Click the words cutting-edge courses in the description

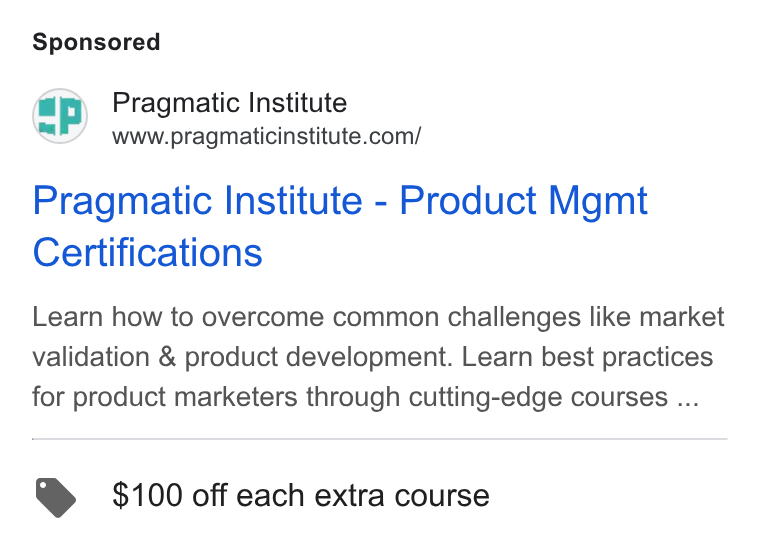tap(538, 397)
